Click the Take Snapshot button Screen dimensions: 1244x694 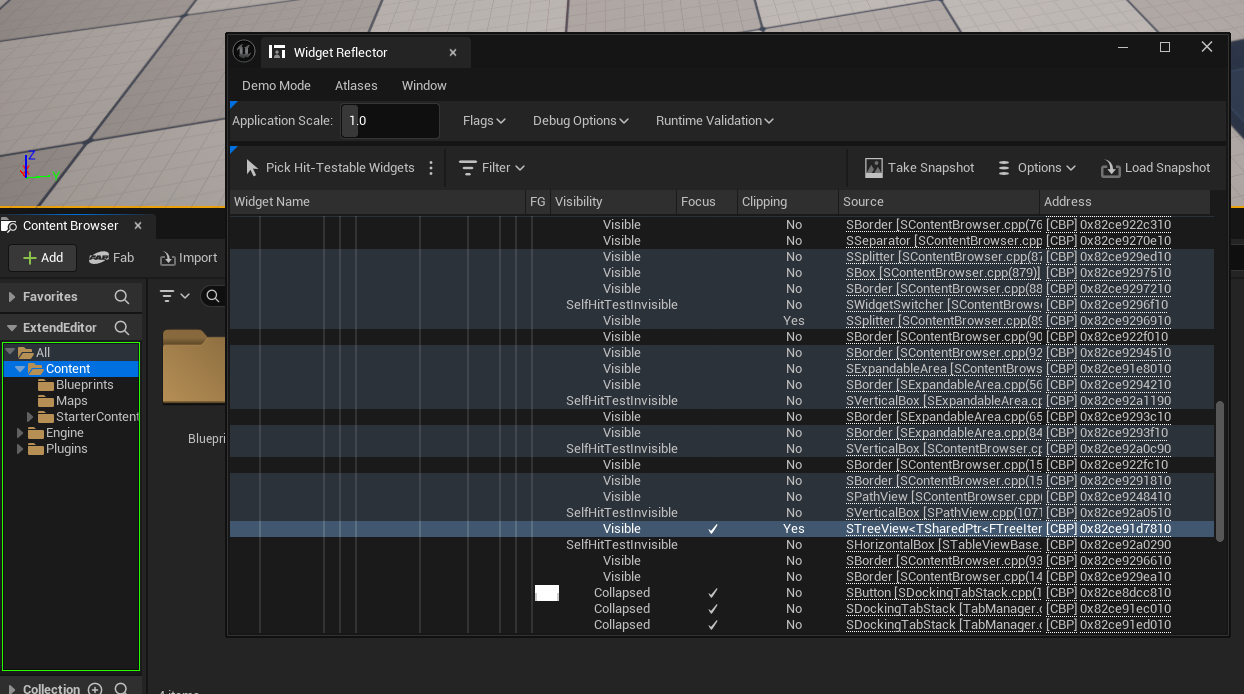point(919,168)
